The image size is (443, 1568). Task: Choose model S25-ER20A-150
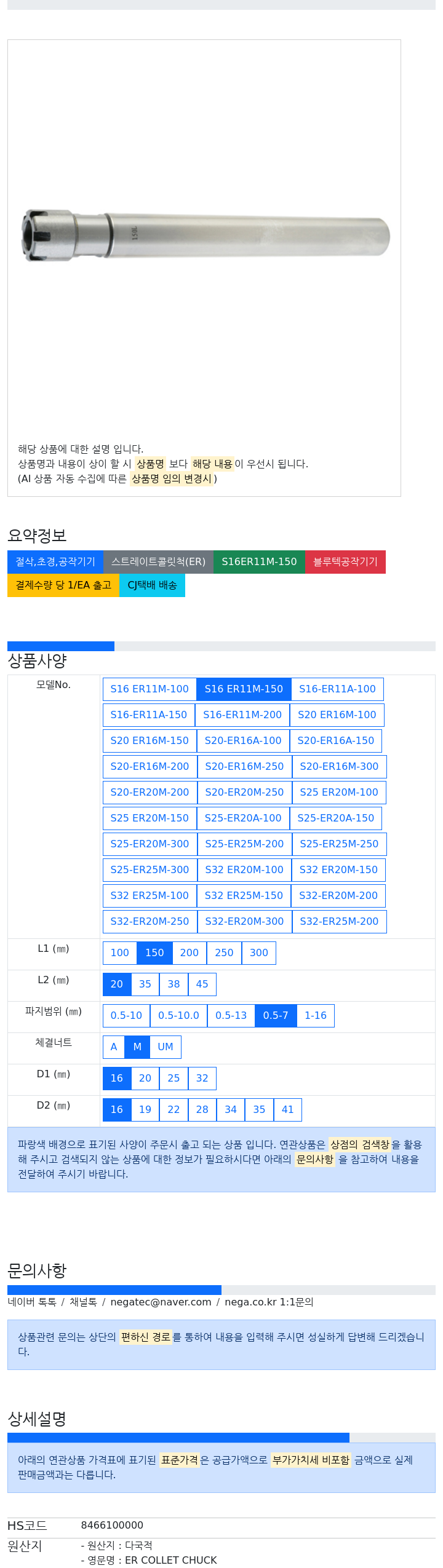[336, 818]
